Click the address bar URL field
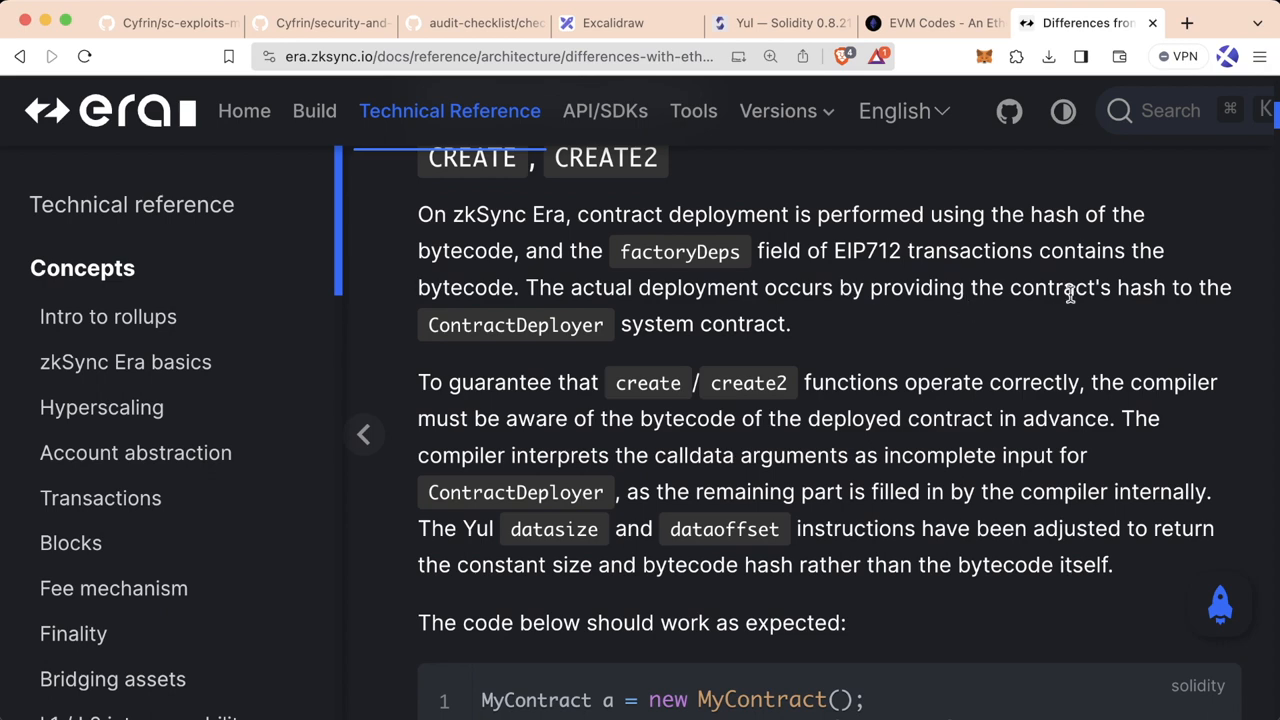Viewport: 1280px width, 720px height. (500, 56)
